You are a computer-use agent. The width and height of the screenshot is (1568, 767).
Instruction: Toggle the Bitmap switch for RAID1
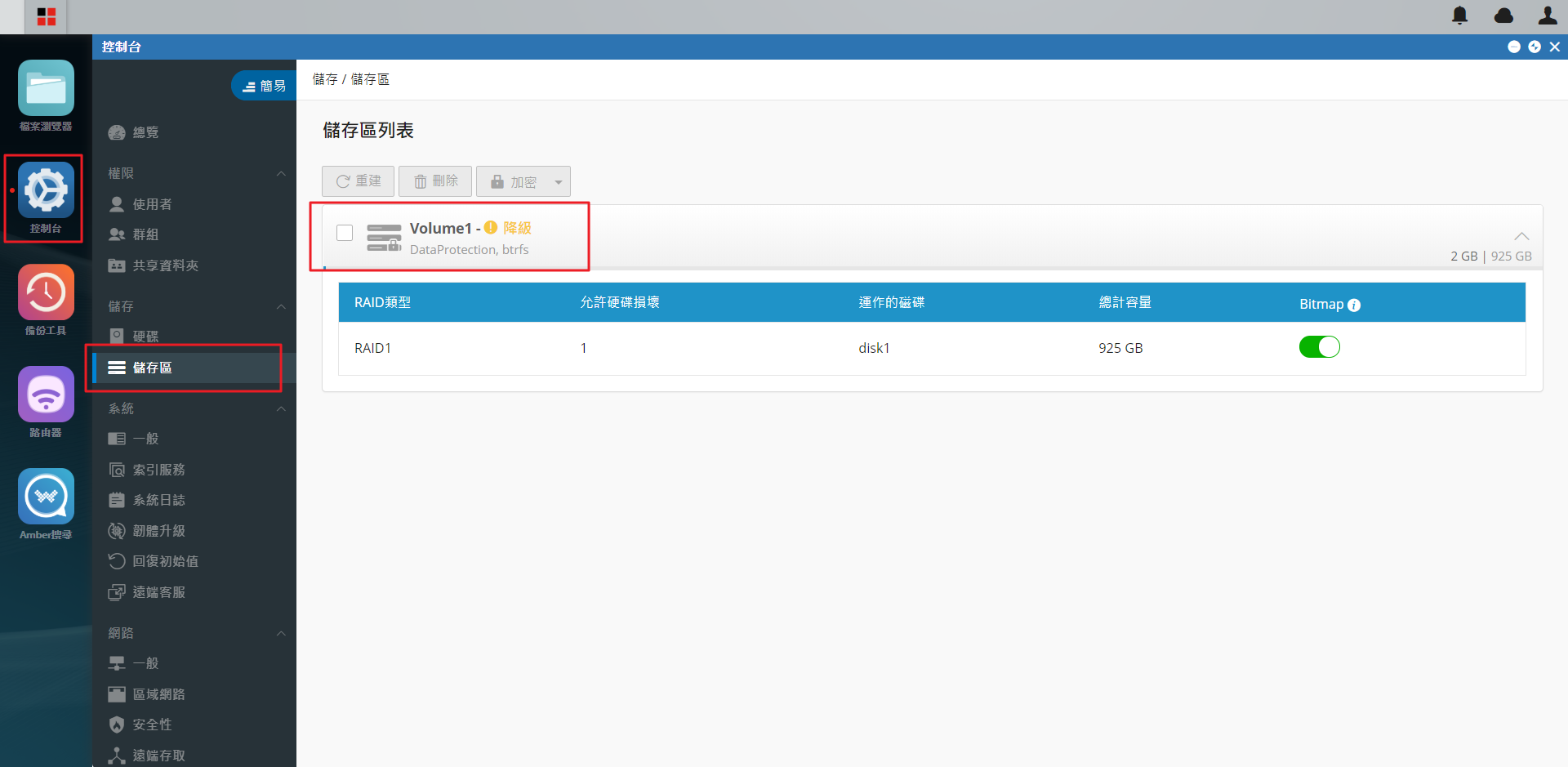(1320, 347)
